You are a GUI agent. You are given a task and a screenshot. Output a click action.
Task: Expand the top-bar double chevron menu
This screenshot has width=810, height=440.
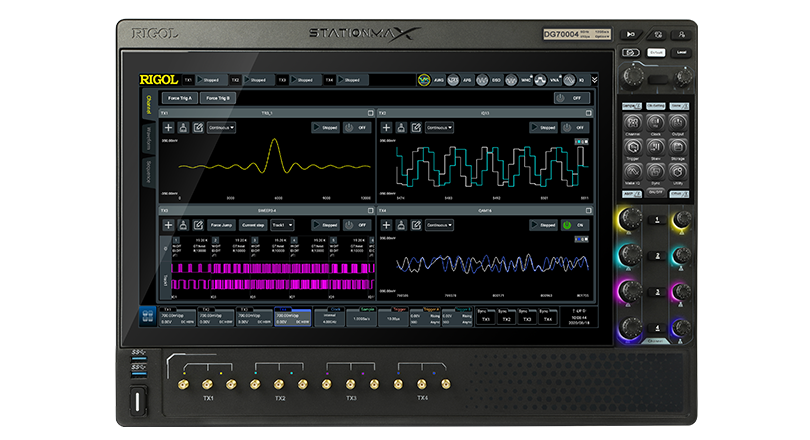(x=595, y=79)
